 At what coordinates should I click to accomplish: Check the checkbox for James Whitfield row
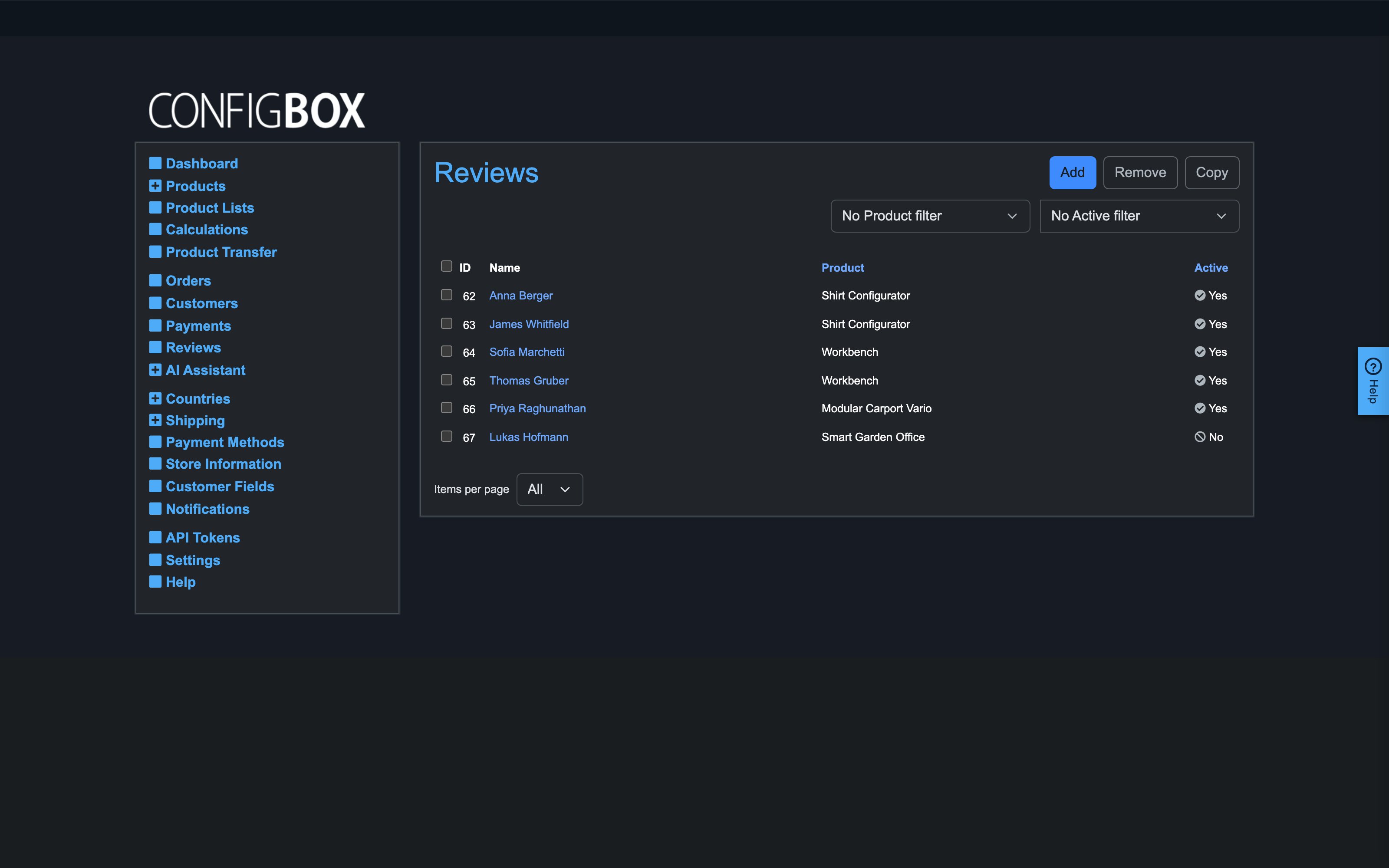447,323
